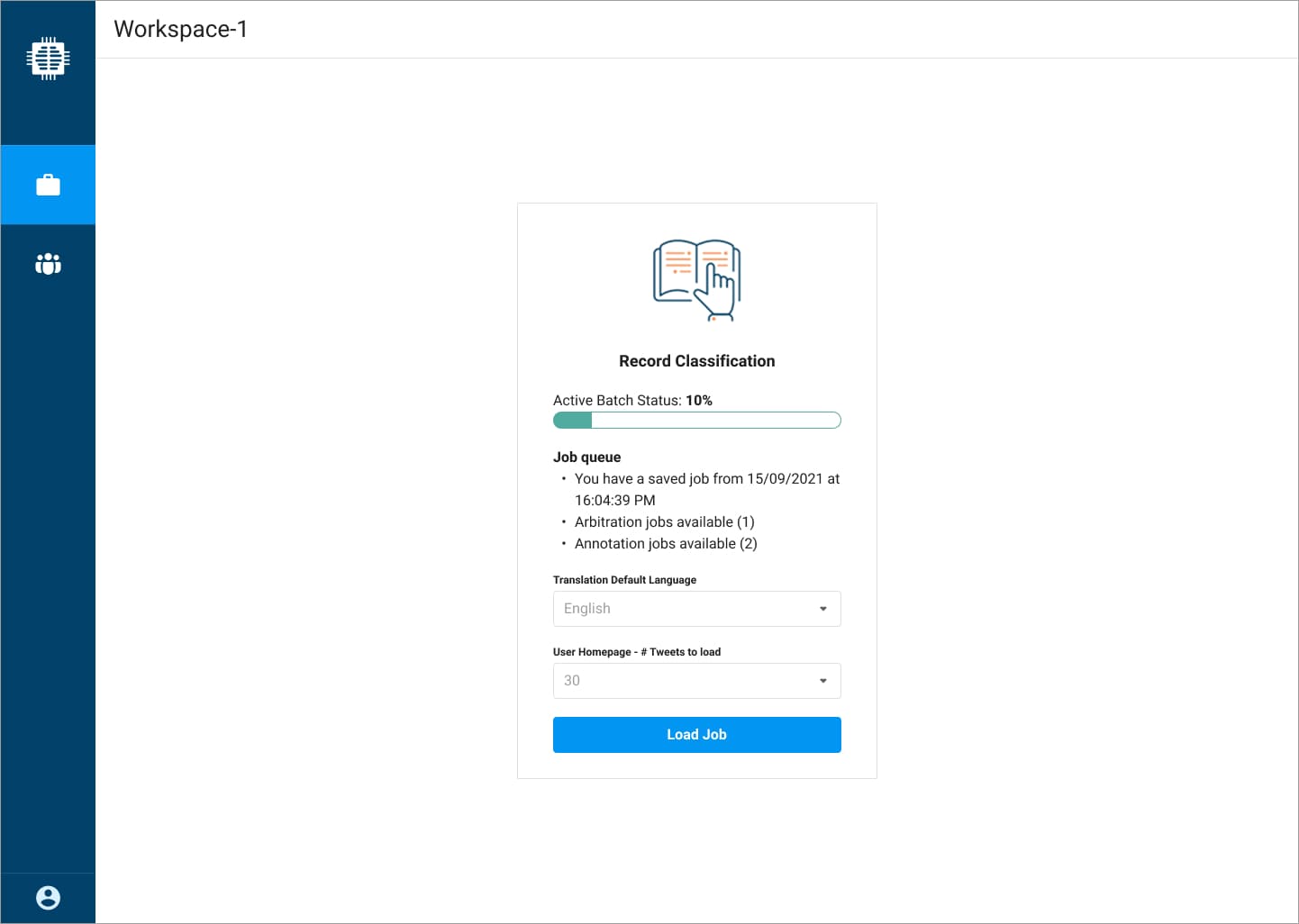This screenshot has width=1299, height=924.
Task: Click the Job queue label
Action: tap(586, 457)
